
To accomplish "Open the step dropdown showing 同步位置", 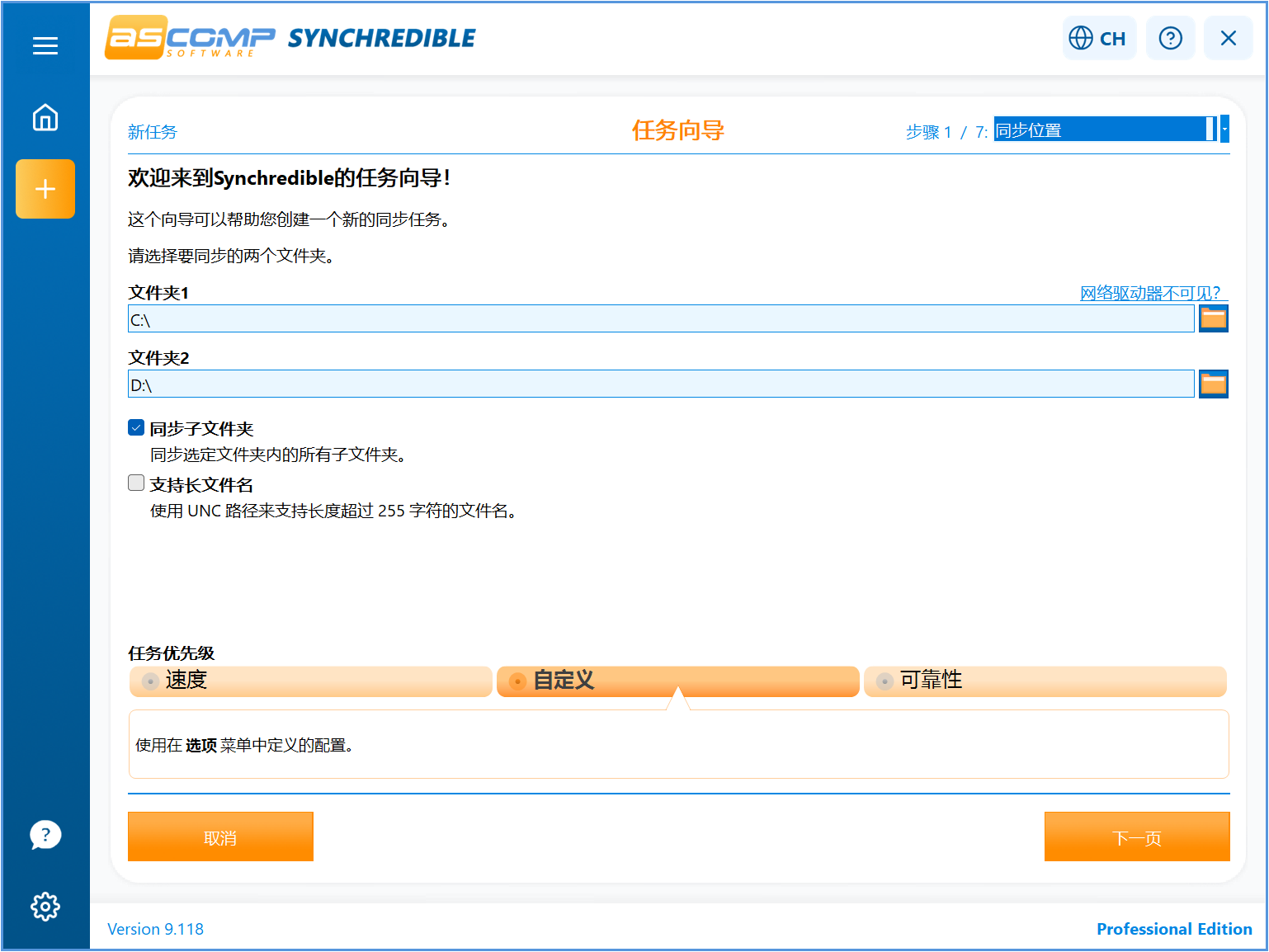I will (1105, 130).
